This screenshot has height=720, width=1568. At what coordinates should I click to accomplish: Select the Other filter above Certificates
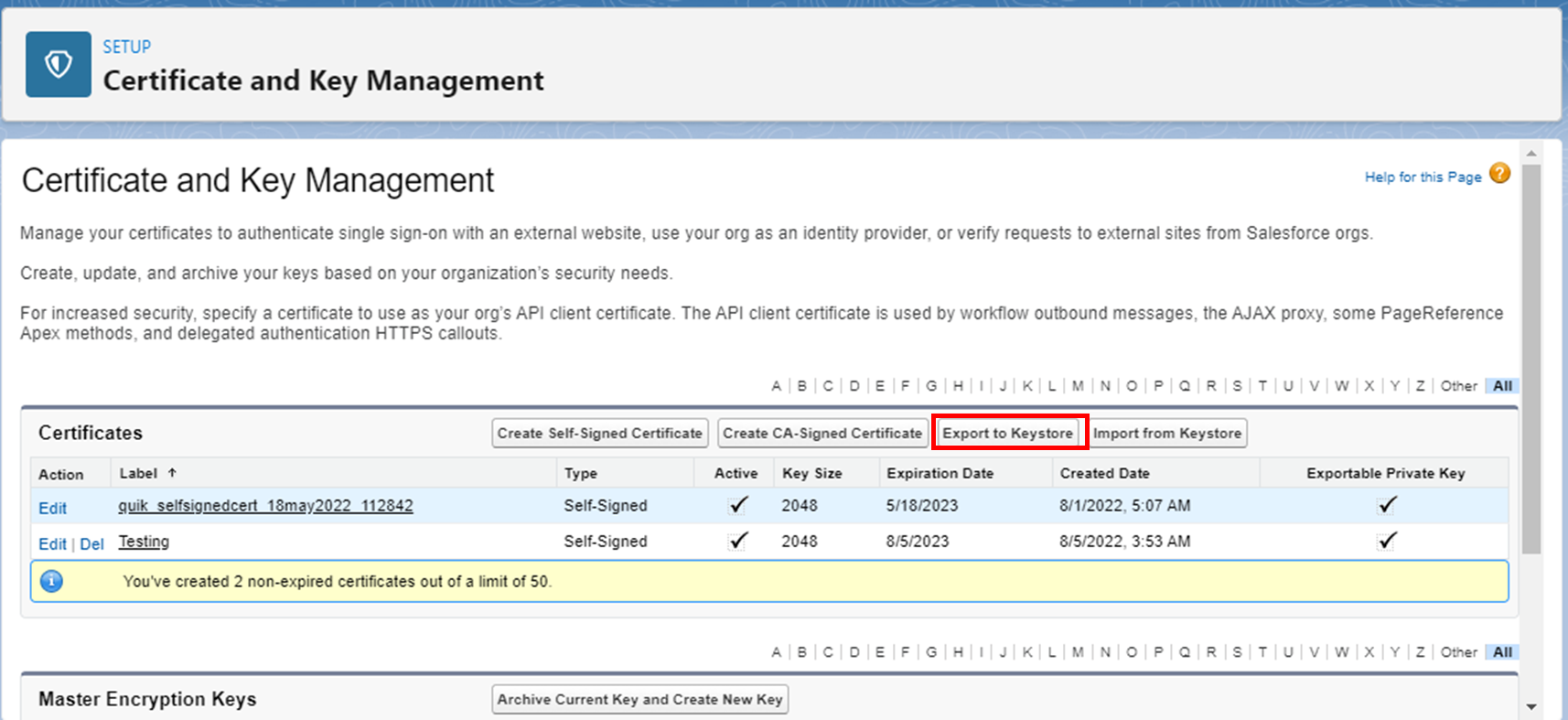(x=1458, y=386)
